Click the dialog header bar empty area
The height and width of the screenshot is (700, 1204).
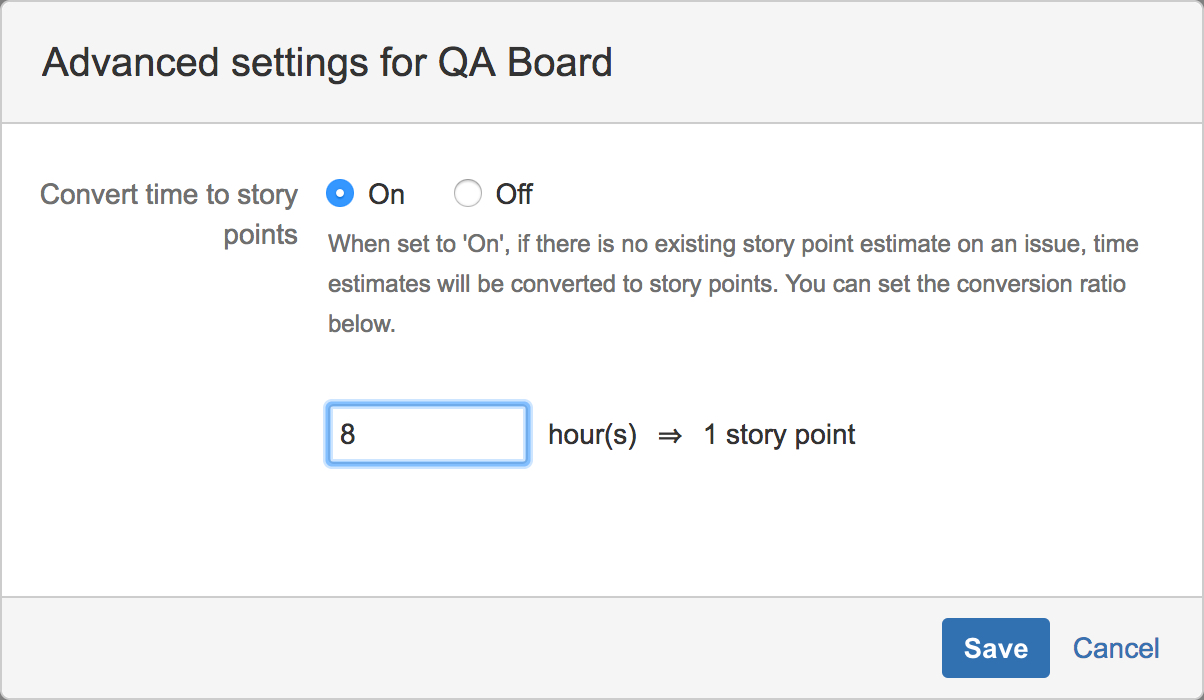pos(900,63)
